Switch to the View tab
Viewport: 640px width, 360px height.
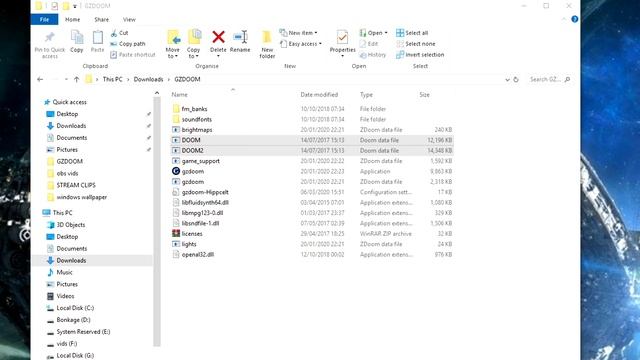(x=129, y=19)
